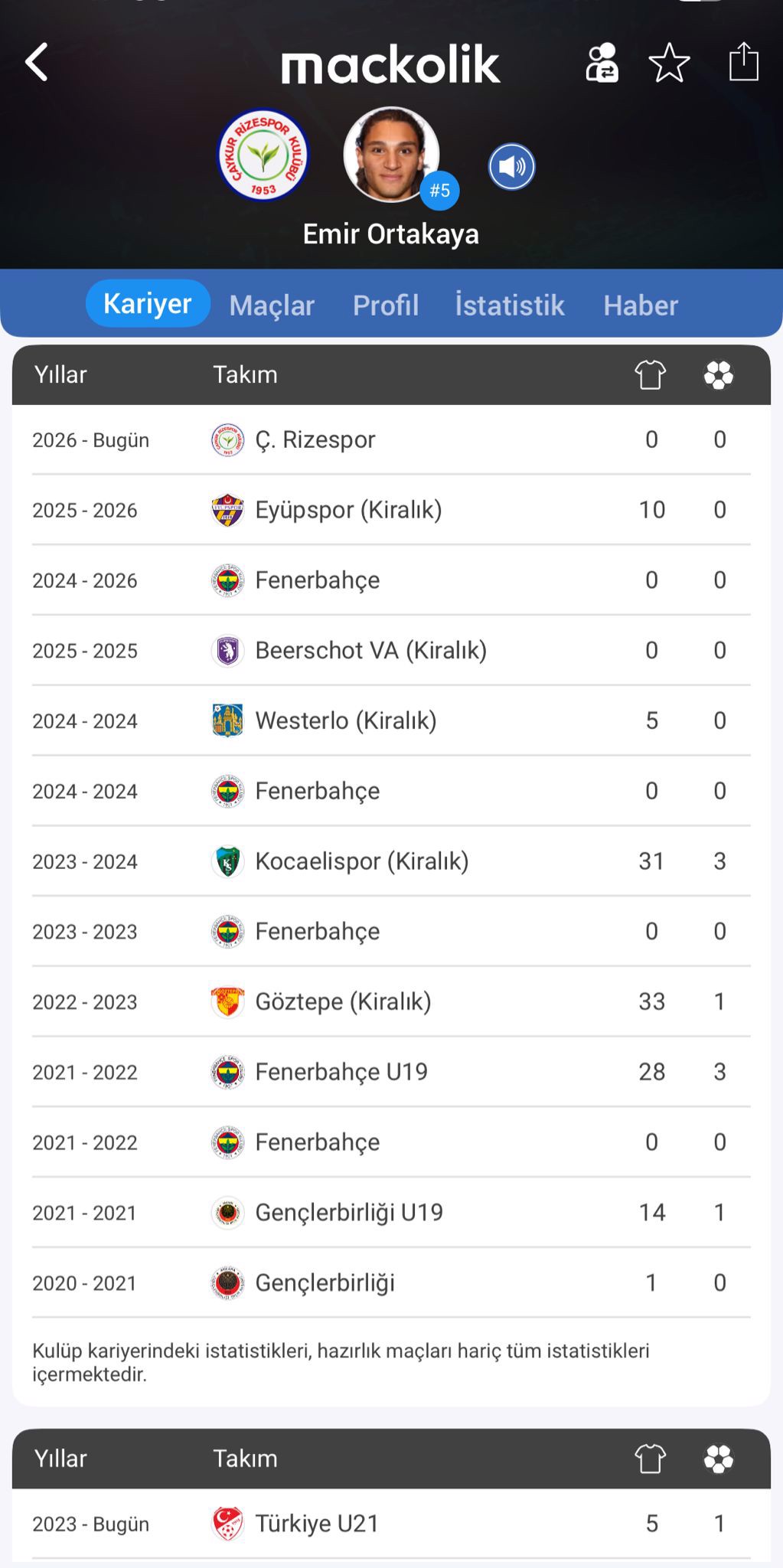Open the player comparison icon

click(602, 63)
